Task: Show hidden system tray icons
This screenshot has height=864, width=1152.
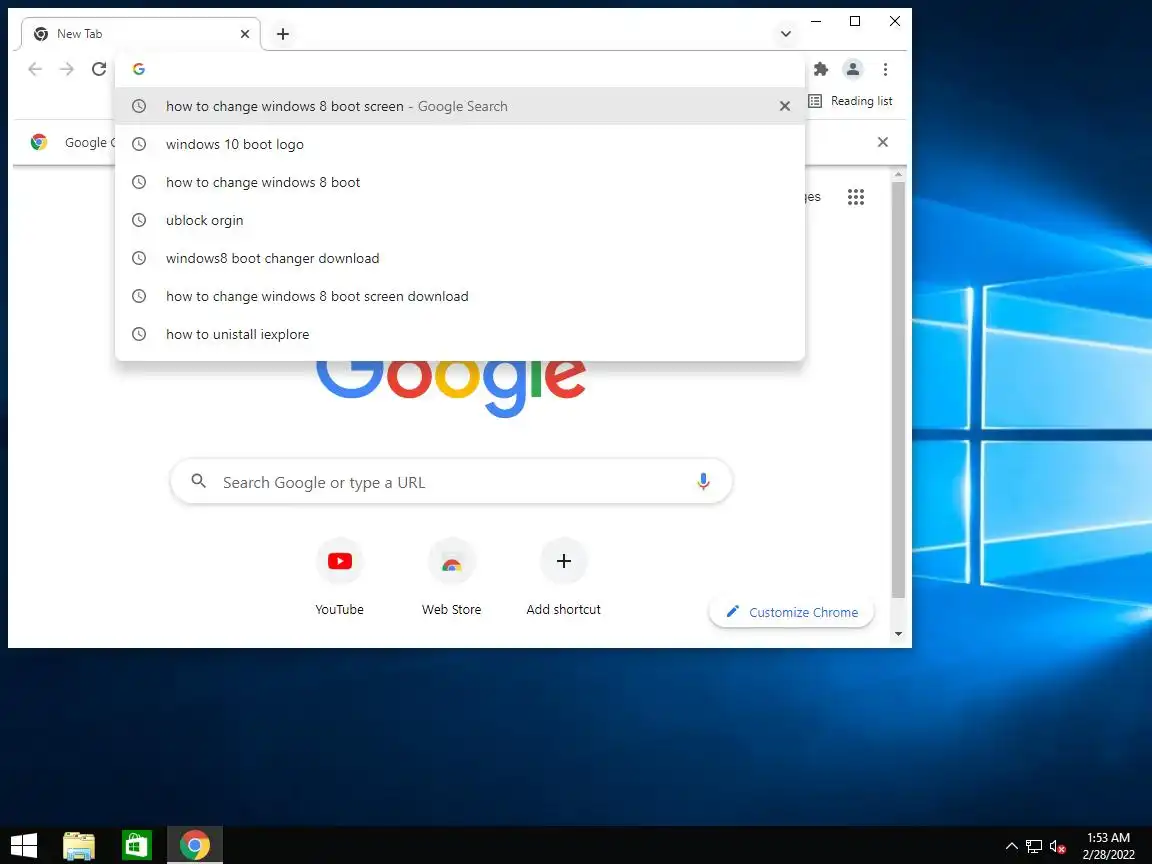Action: (1012, 846)
